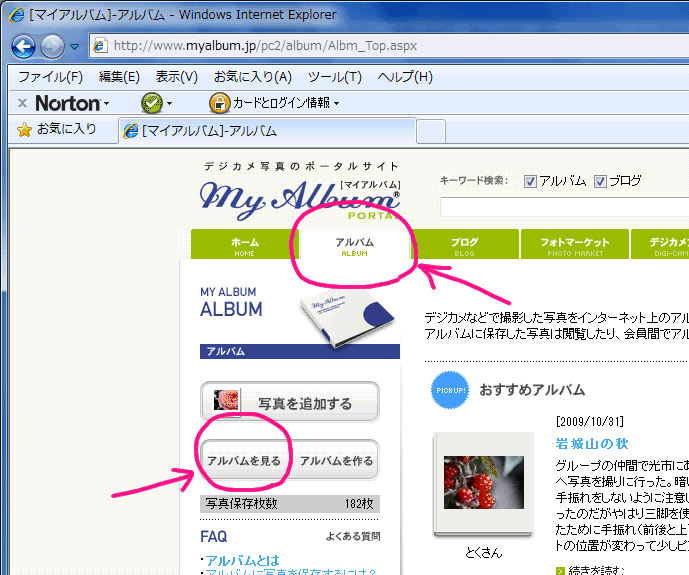This screenshot has height=575, width=689.
Task: Toggle the アルバム search checkbox
Action: click(x=530, y=181)
